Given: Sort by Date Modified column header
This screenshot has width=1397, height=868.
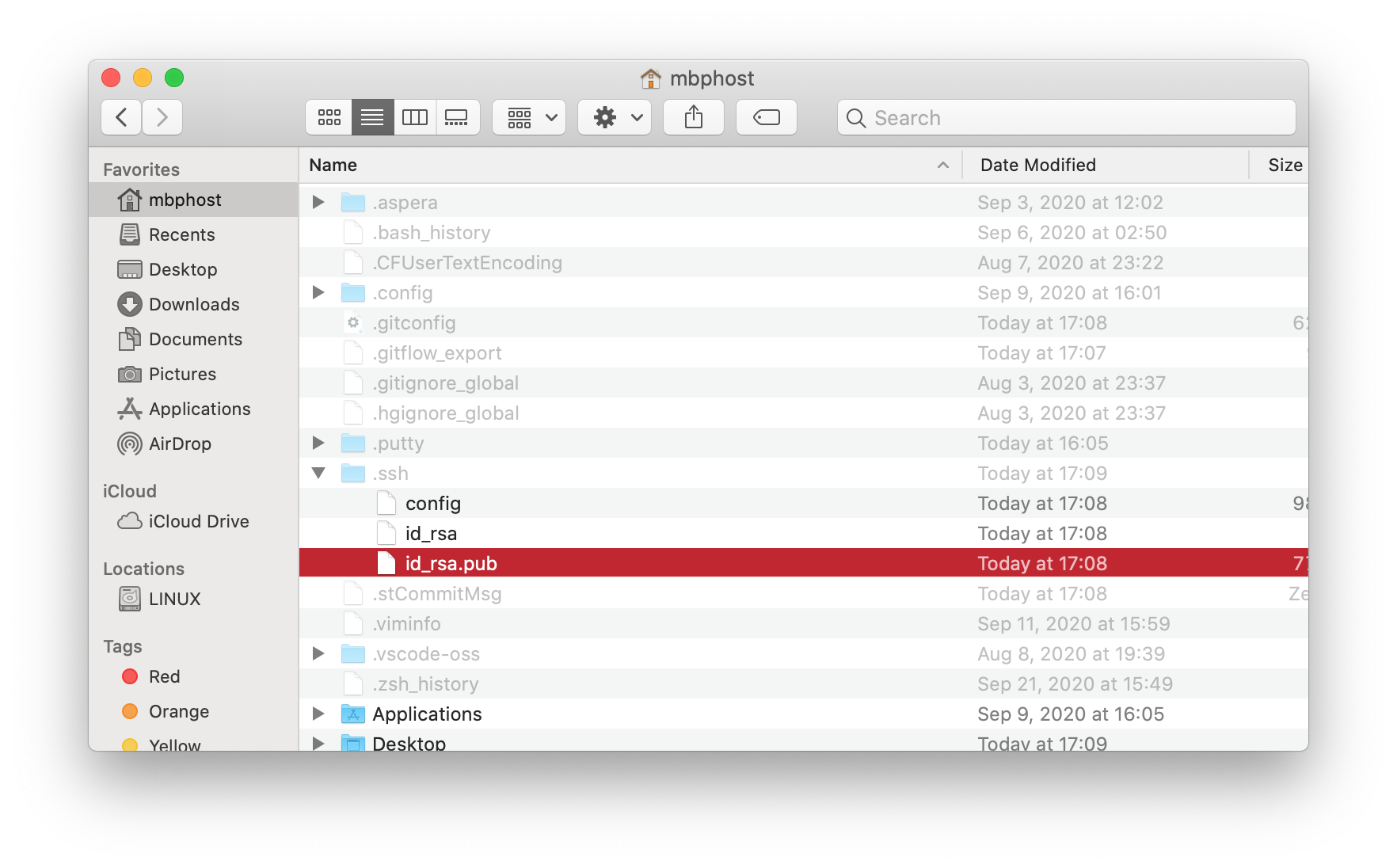Looking at the screenshot, I should (x=1037, y=165).
